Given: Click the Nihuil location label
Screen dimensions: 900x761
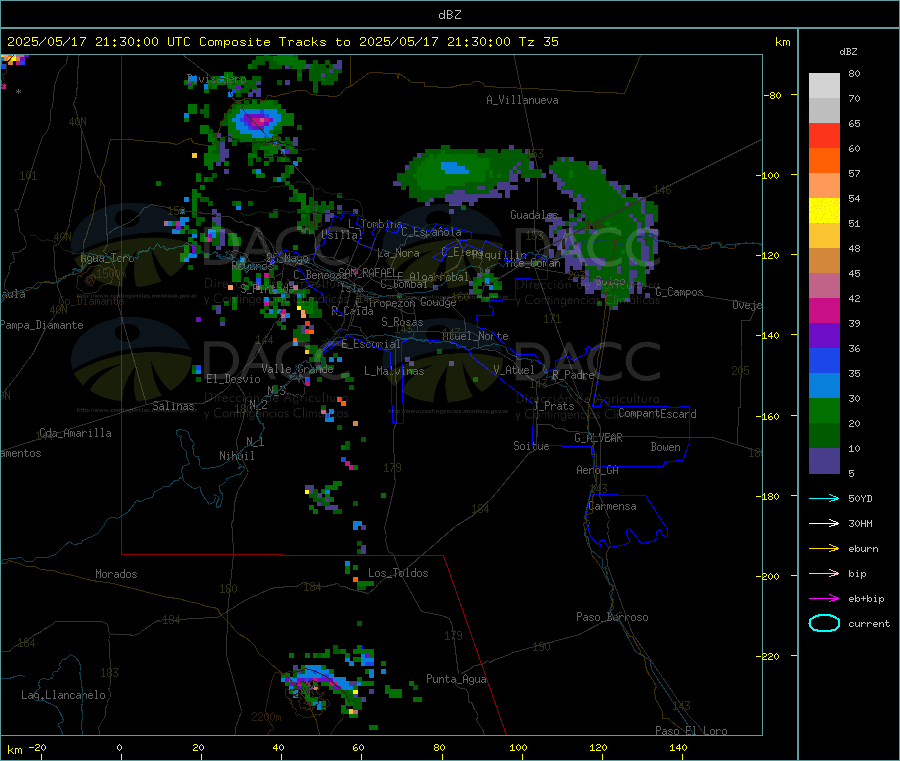Looking at the screenshot, I should coord(236,456).
